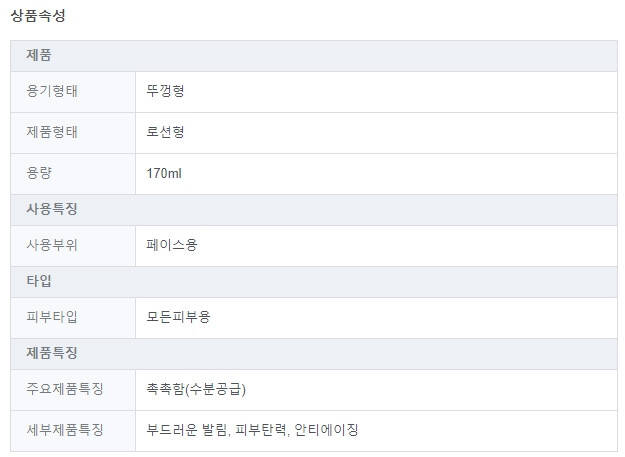Viewport: 625px width, 457px height.
Task: Click the 용기형태 label cell
Action: 52,92
